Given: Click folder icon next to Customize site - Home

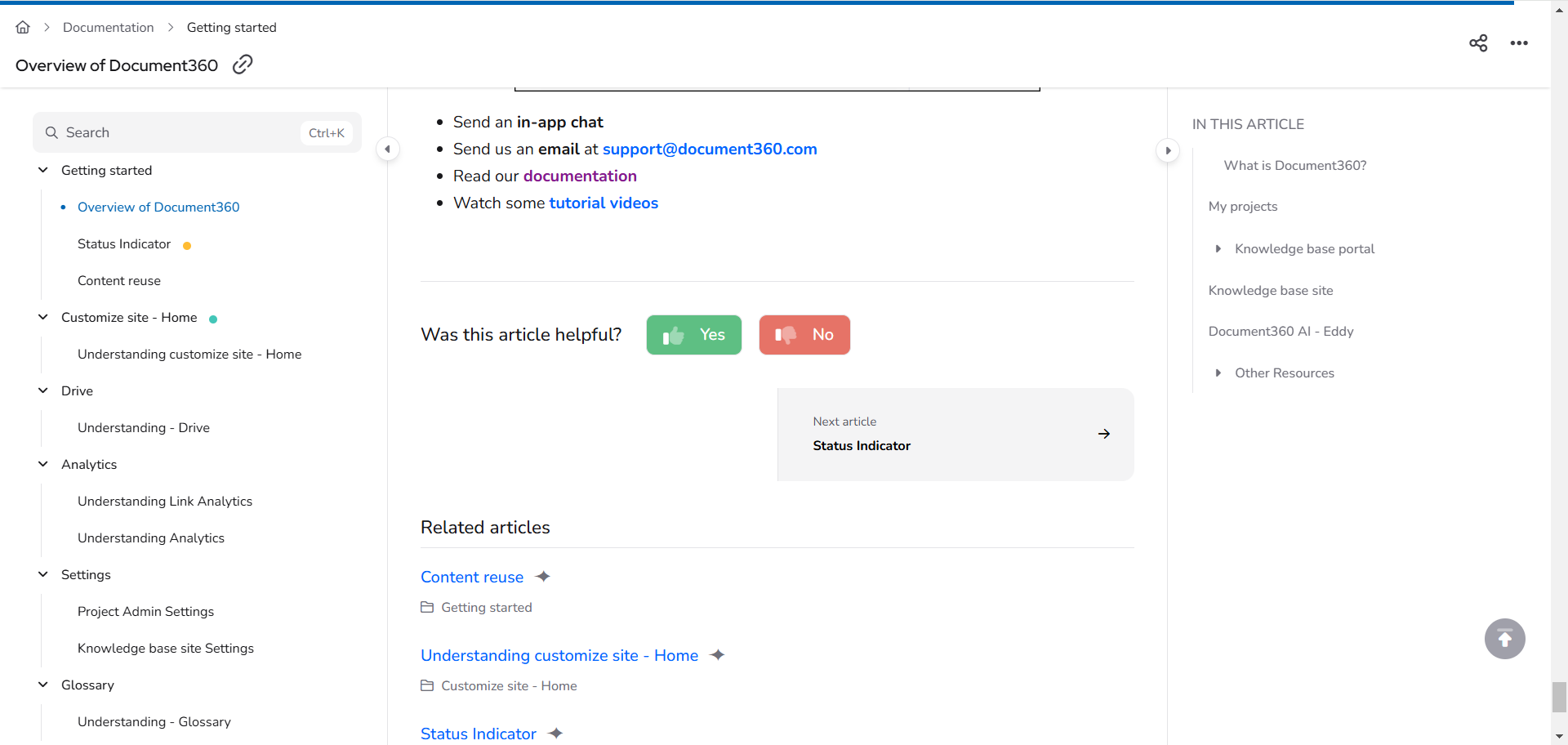Looking at the screenshot, I should [x=427, y=685].
